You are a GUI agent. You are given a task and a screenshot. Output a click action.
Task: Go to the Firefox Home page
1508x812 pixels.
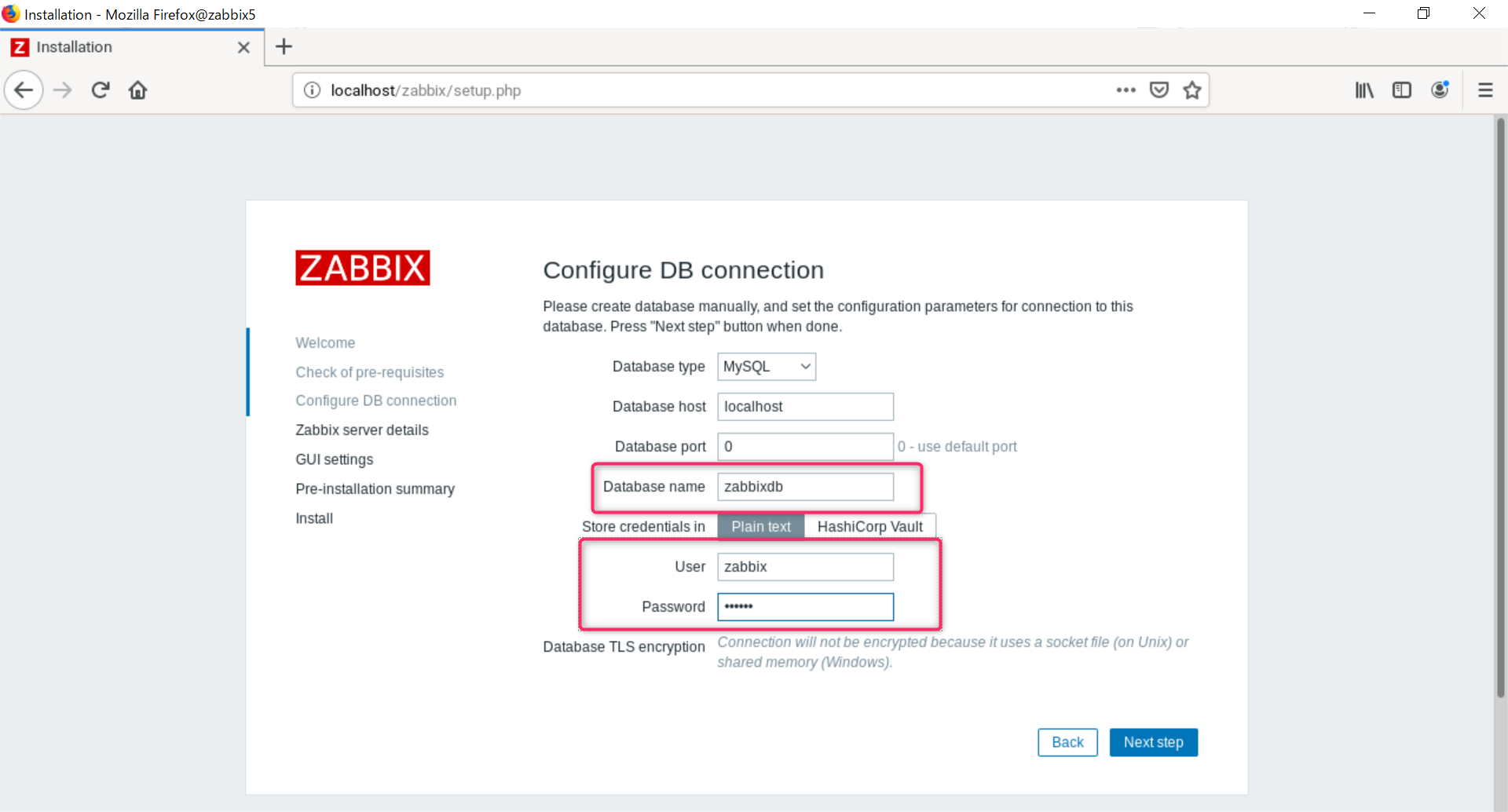[x=138, y=90]
